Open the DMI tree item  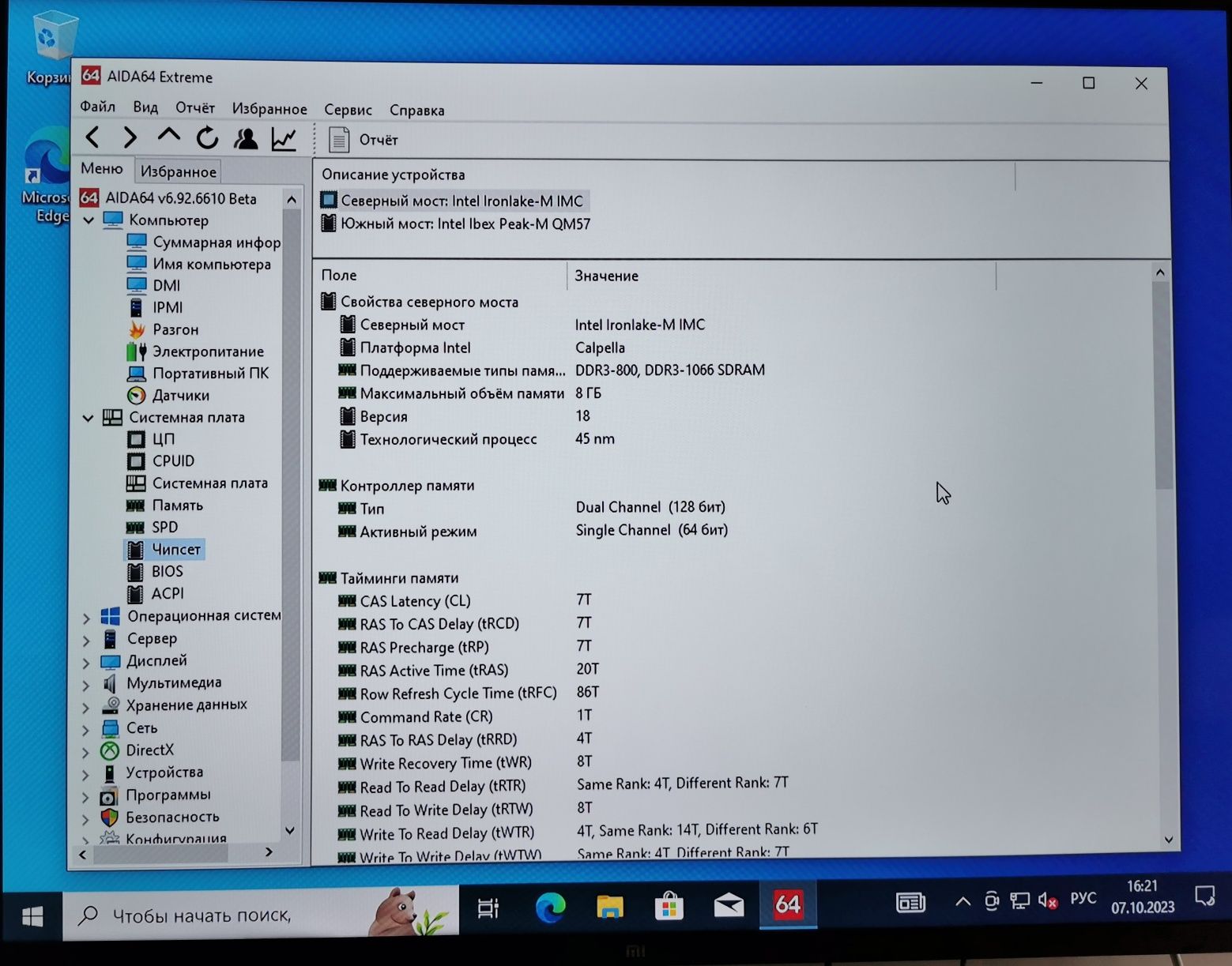[x=154, y=285]
